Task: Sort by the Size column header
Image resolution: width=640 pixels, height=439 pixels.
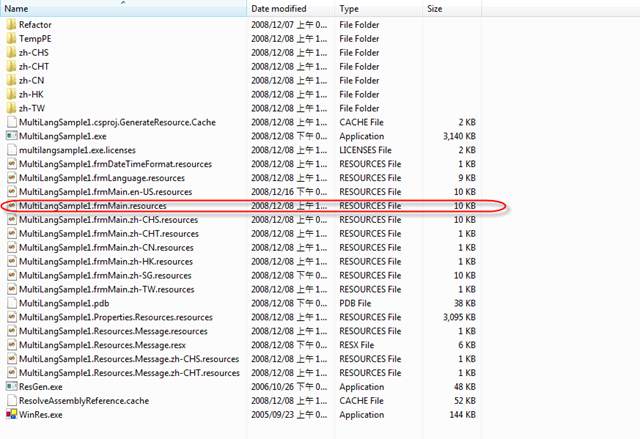Action: 452,9
